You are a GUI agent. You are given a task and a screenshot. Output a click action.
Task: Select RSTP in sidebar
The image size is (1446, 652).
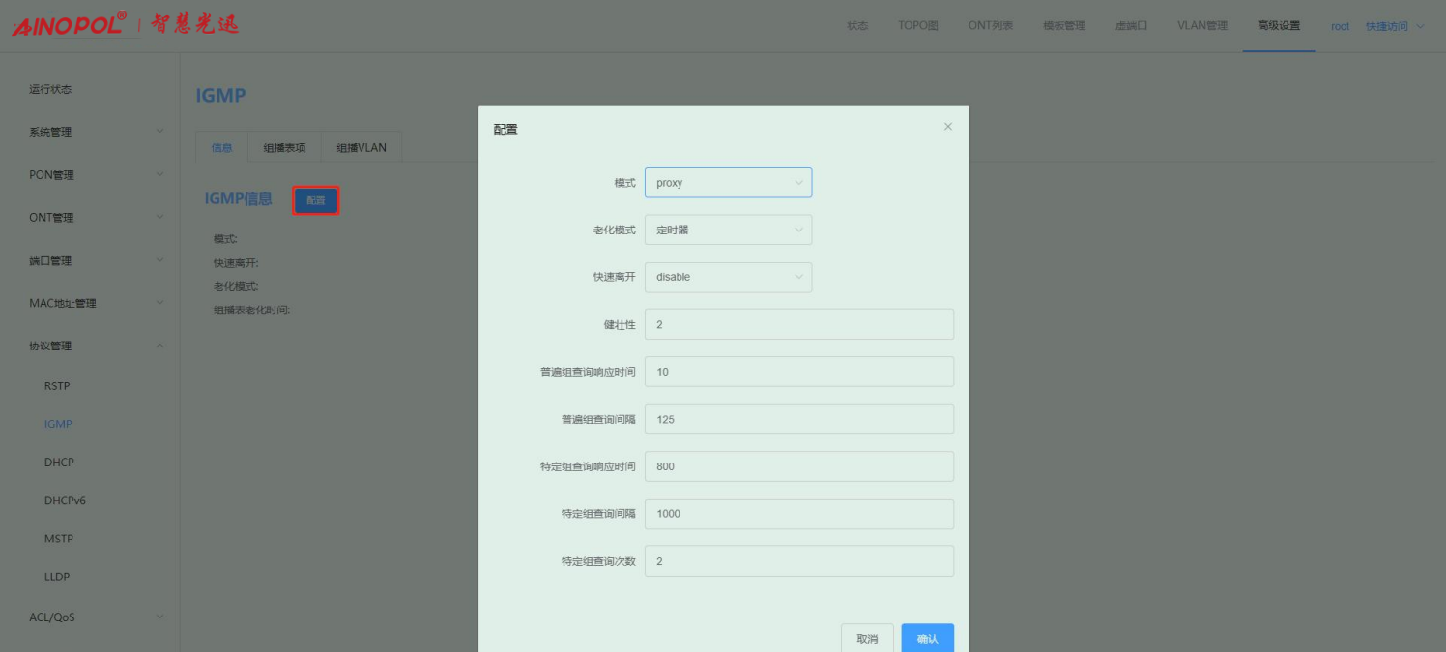click(x=57, y=386)
